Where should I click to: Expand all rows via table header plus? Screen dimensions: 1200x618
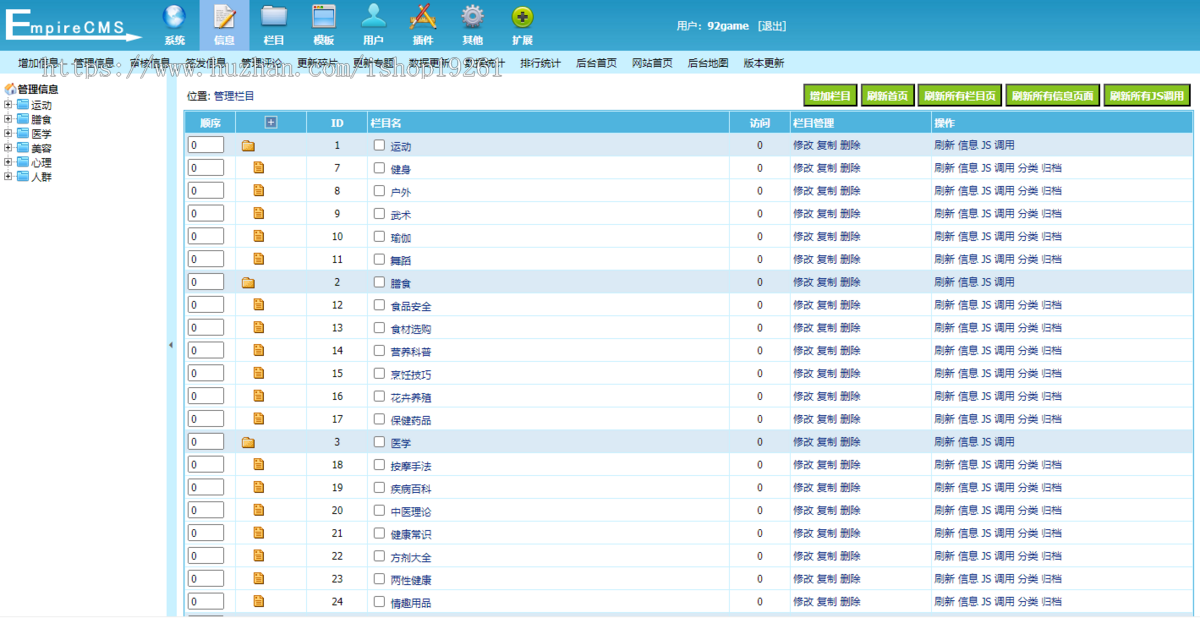click(270, 122)
